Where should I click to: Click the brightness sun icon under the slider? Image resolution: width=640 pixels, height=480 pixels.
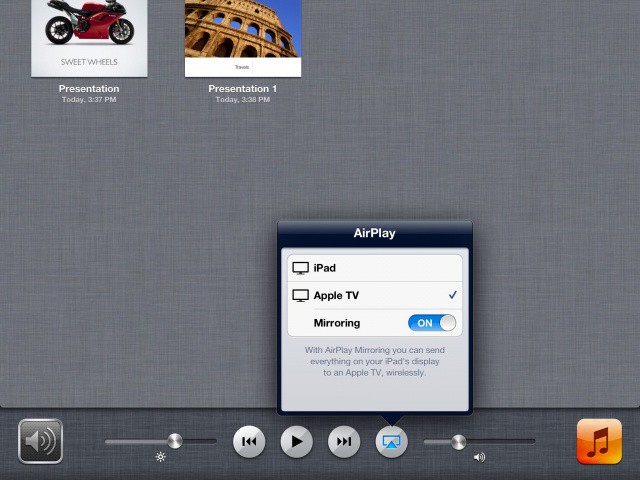point(160,457)
